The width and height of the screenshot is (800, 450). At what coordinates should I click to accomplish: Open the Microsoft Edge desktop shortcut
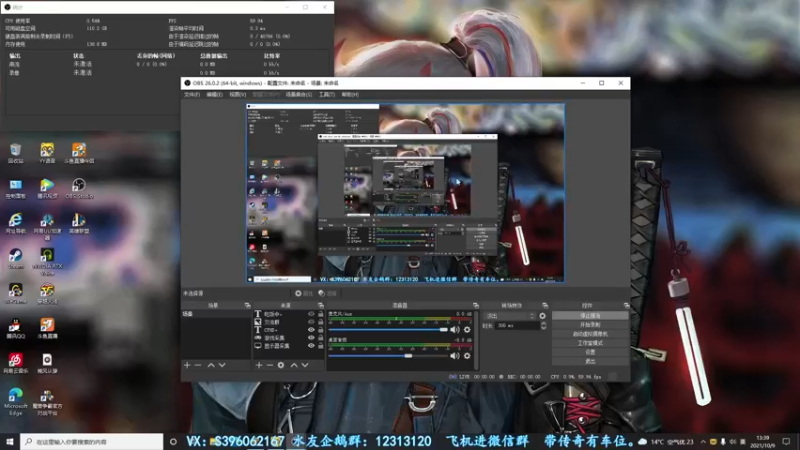pos(15,402)
